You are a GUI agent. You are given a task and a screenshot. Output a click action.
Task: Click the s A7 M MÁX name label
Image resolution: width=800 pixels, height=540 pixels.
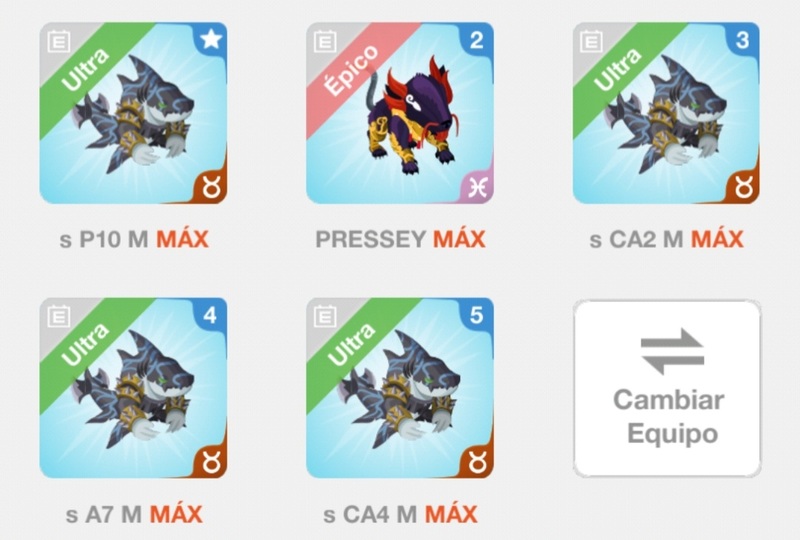coord(134,514)
